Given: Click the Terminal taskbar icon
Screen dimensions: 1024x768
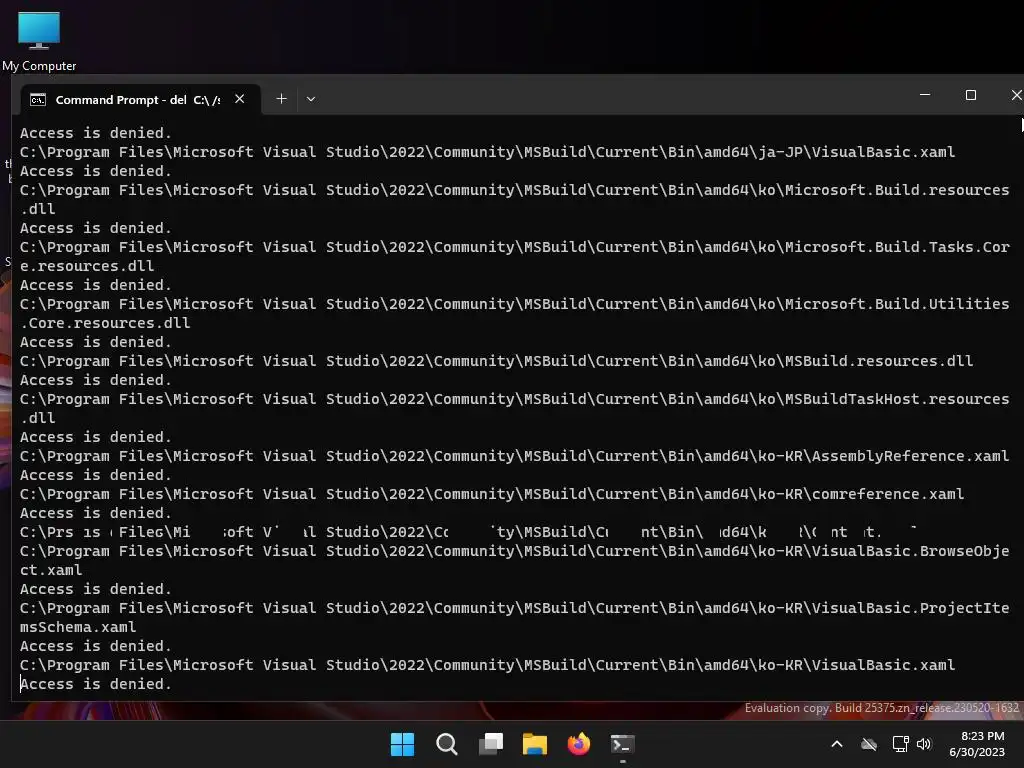Looking at the screenshot, I should (622, 744).
